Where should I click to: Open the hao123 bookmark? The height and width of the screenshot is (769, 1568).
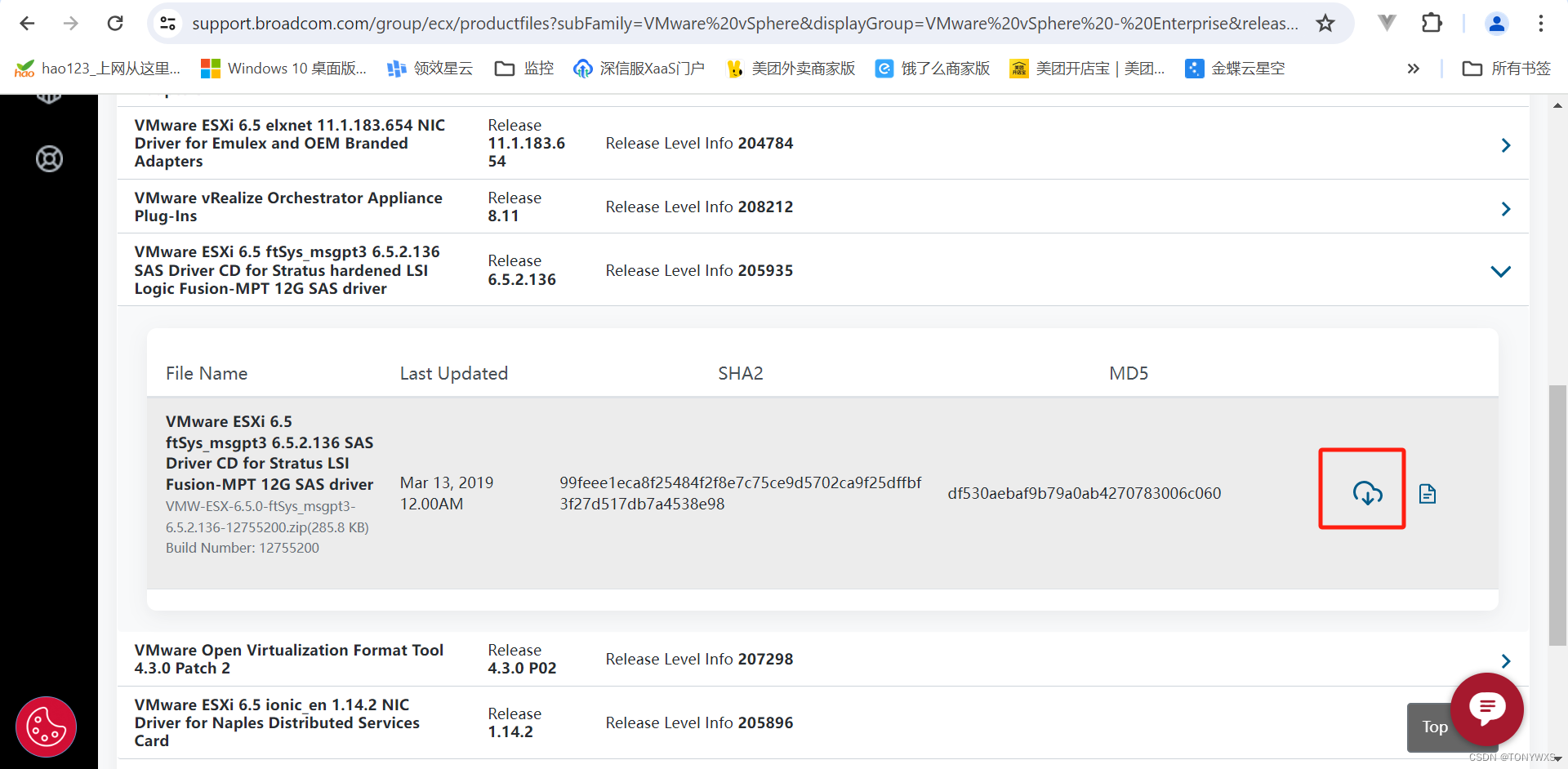(x=98, y=69)
